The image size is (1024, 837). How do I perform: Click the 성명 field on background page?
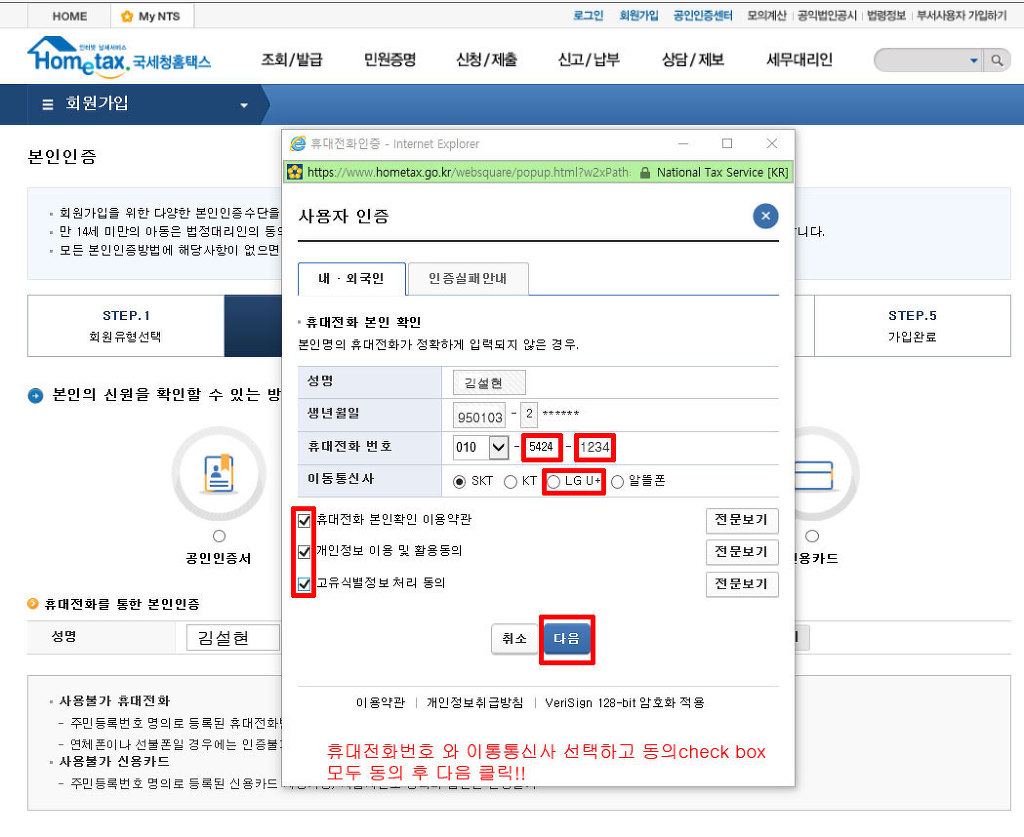pos(232,638)
